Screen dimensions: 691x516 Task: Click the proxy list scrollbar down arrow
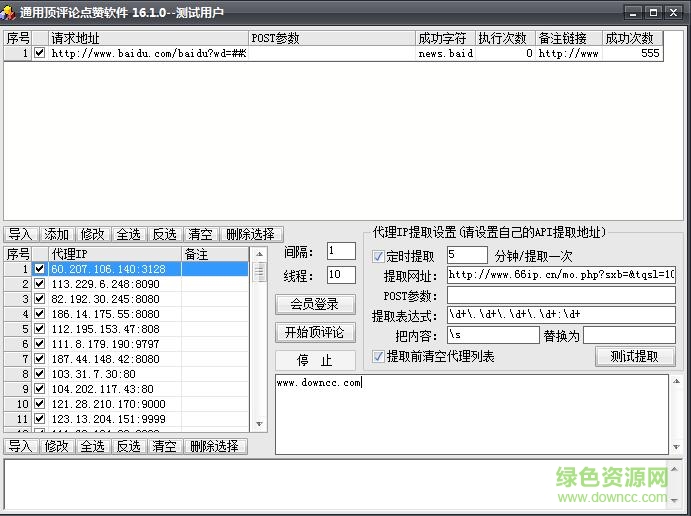(x=260, y=425)
